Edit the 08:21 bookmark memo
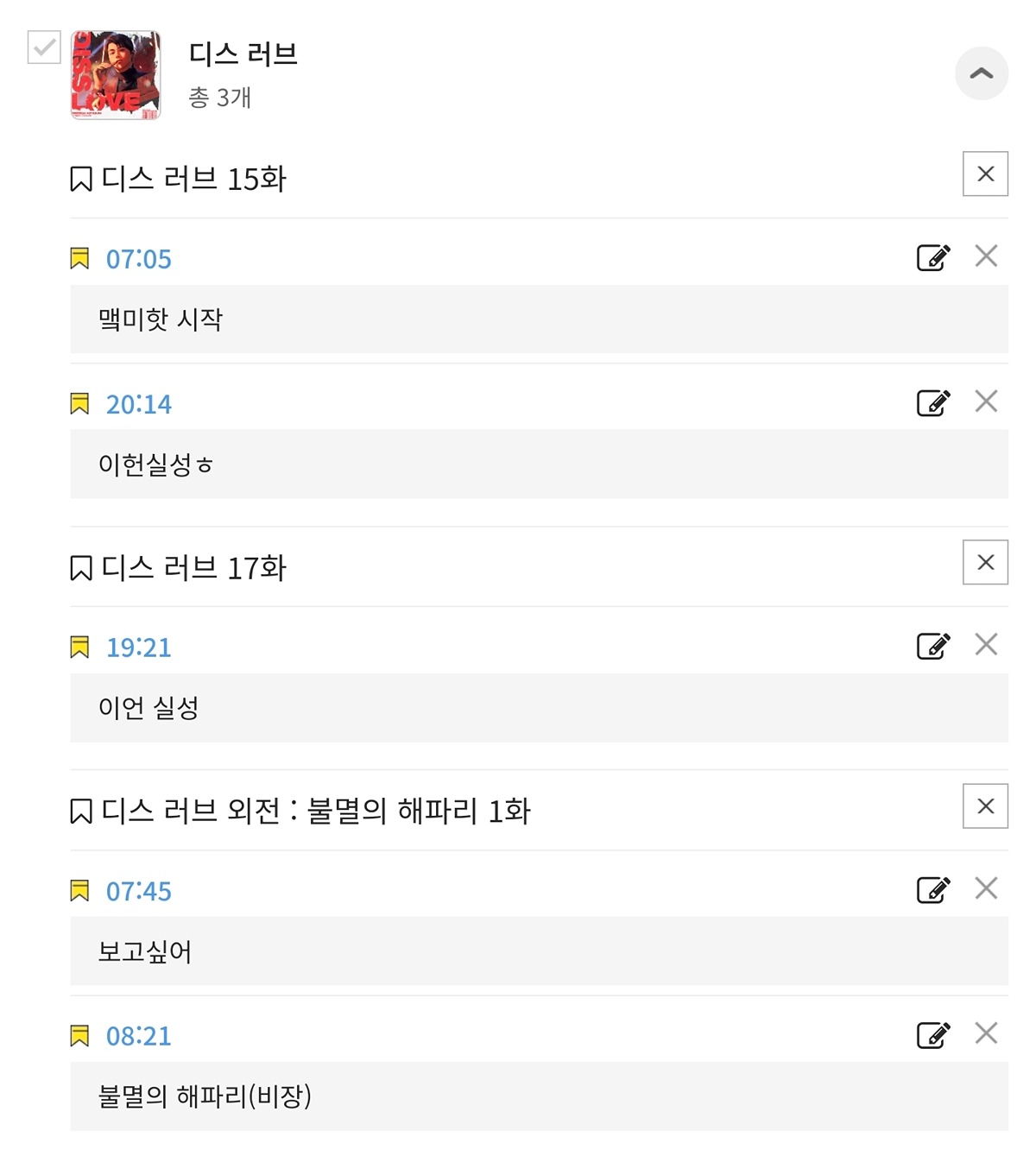The image size is (1036, 1156). tap(933, 1034)
